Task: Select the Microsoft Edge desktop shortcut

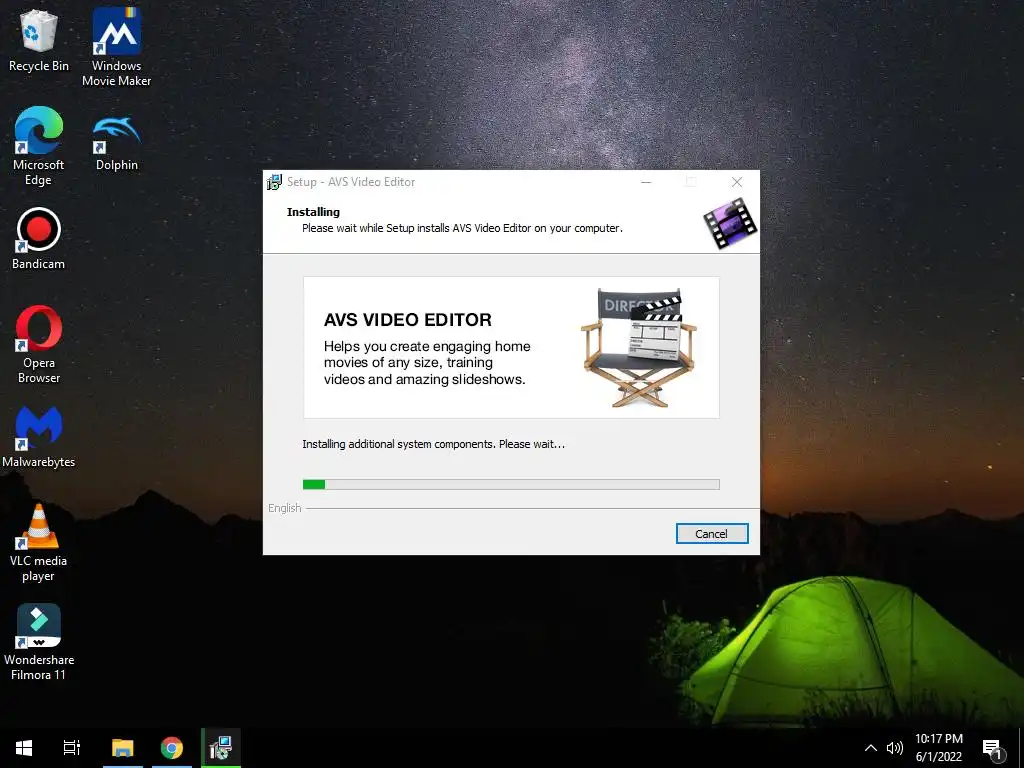Action: (x=39, y=146)
